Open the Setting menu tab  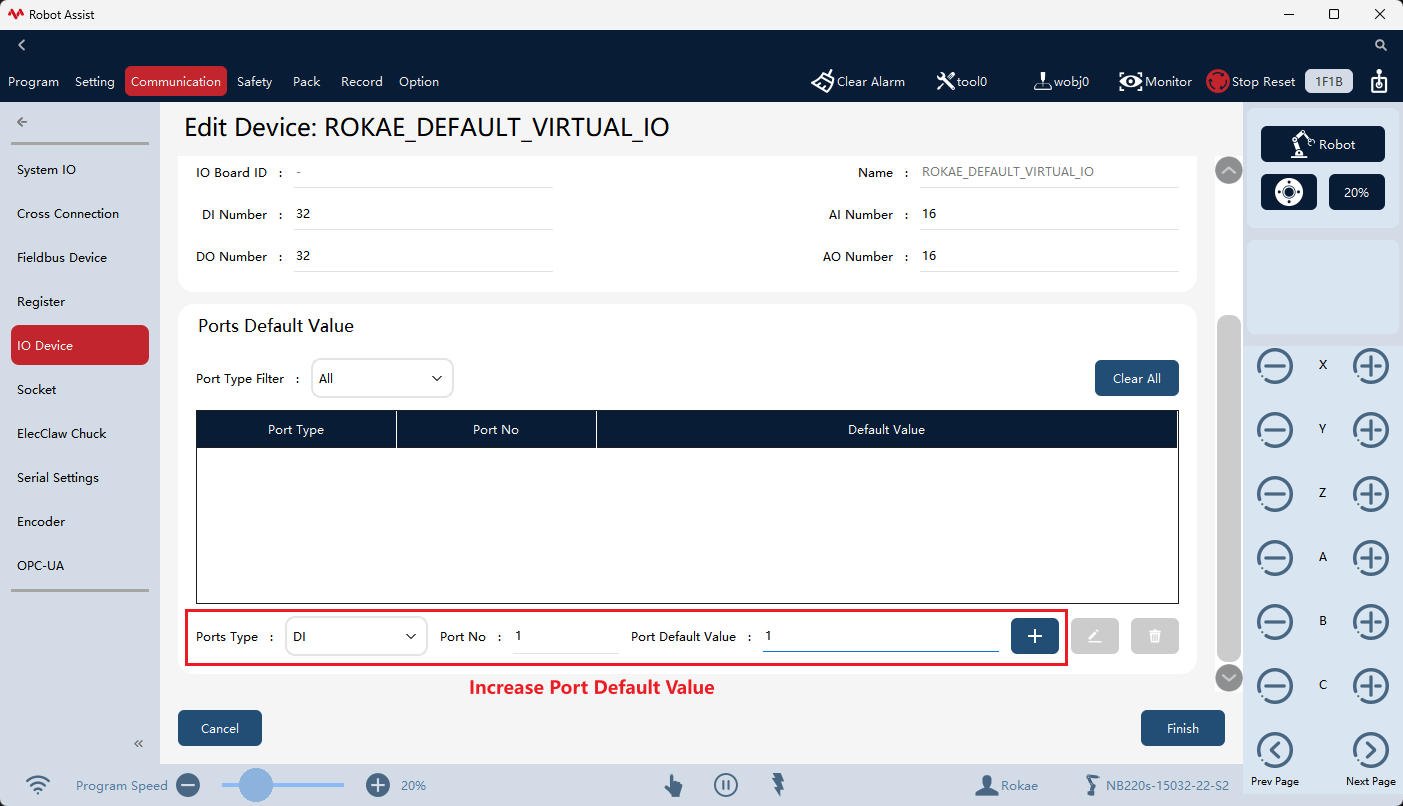click(95, 82)
